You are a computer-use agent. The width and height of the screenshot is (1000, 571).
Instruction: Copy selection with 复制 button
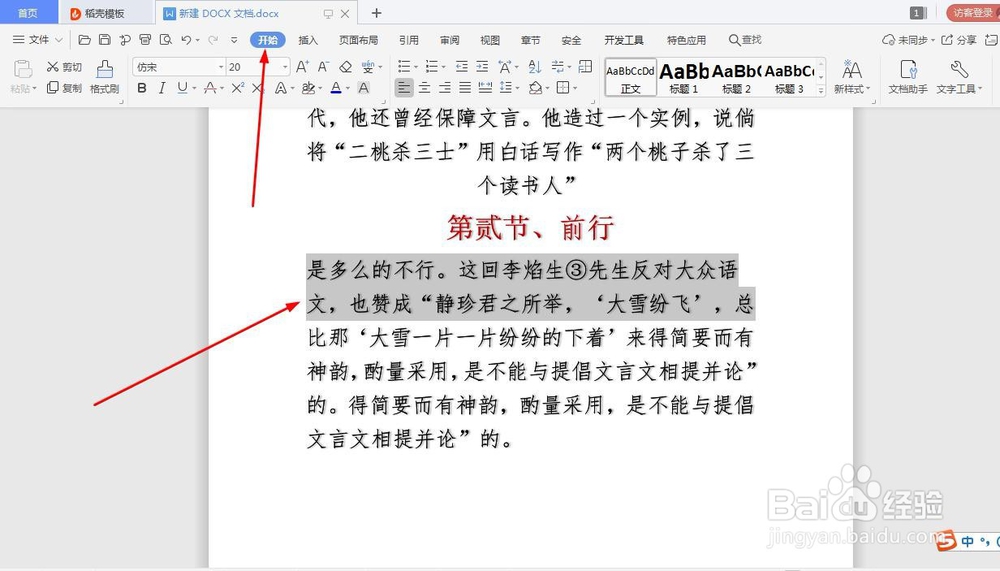(64, 88)
